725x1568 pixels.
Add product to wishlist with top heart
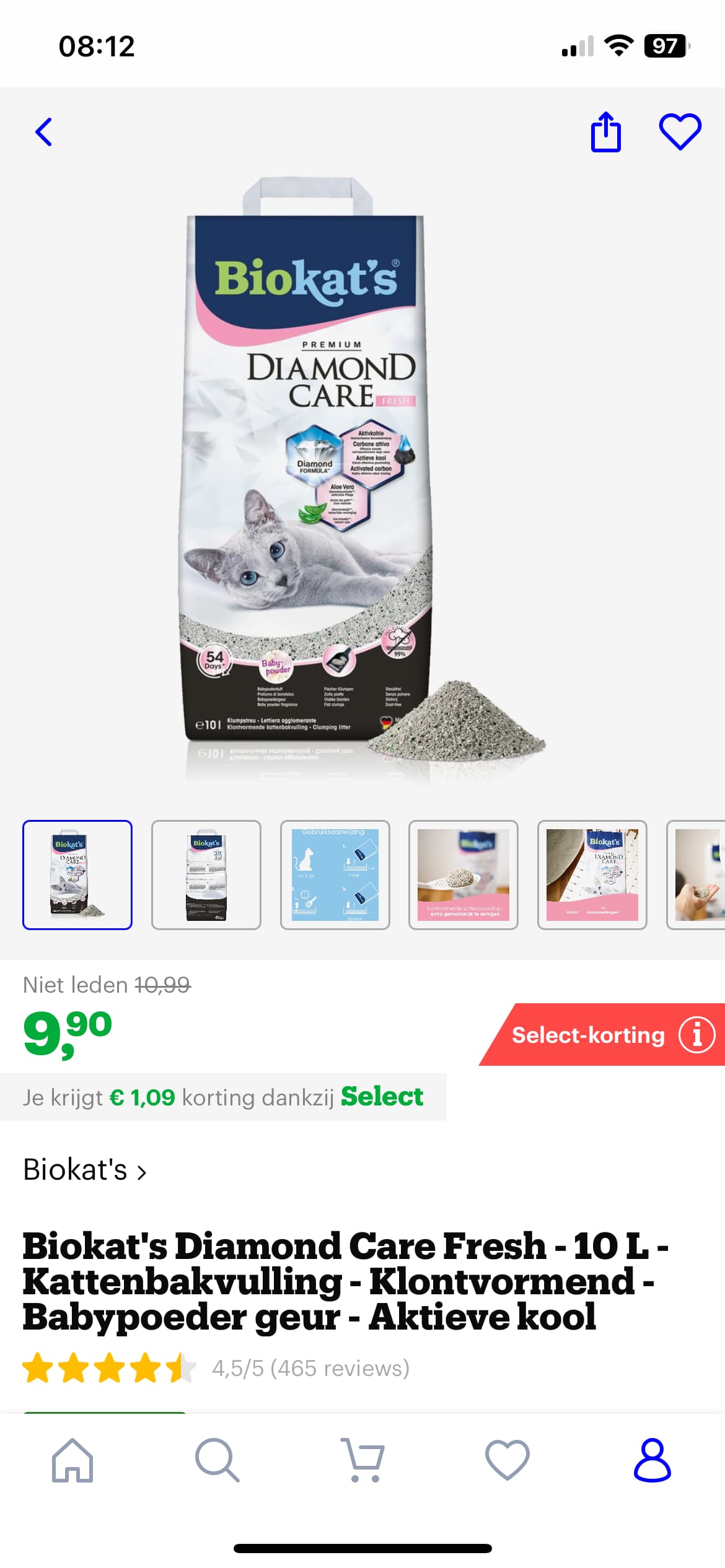(x=680, y=132)
